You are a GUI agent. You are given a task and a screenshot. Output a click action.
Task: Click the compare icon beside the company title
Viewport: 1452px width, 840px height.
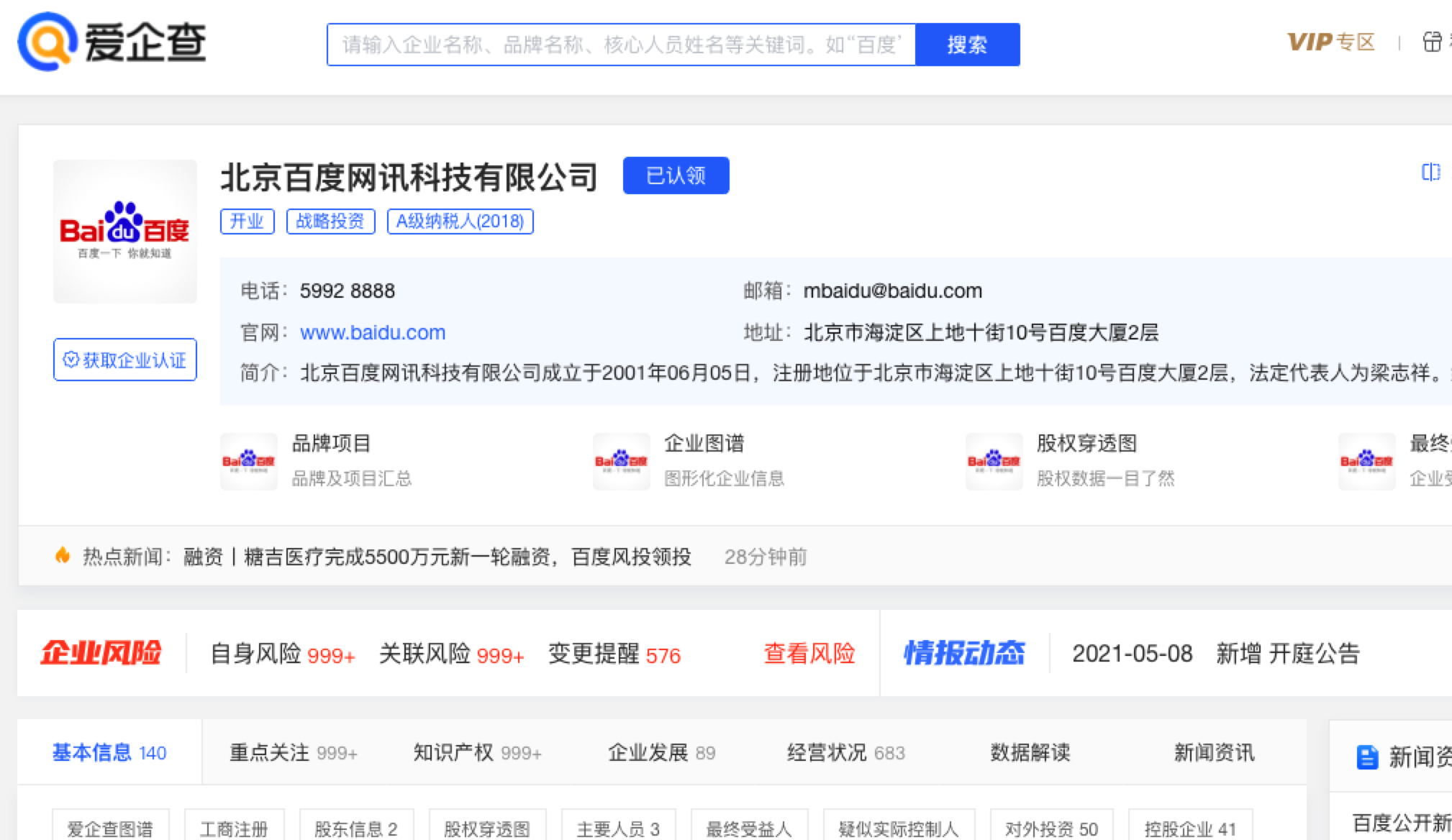[x=1431, y=172]
